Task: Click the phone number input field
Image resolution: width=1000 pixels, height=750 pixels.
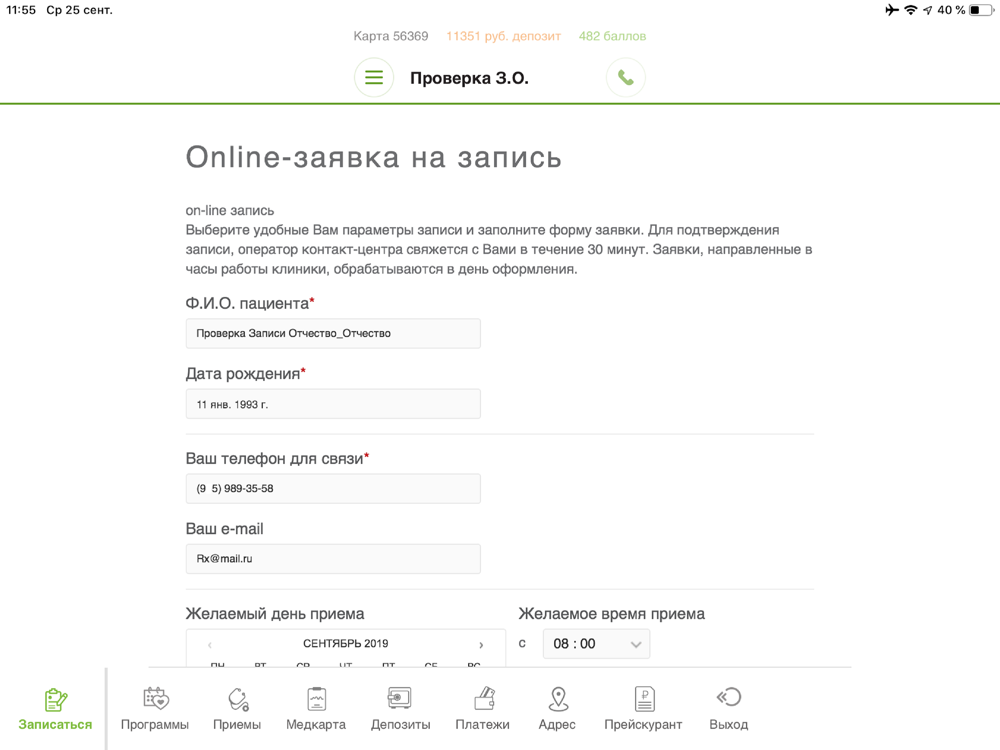Action: 333,489
